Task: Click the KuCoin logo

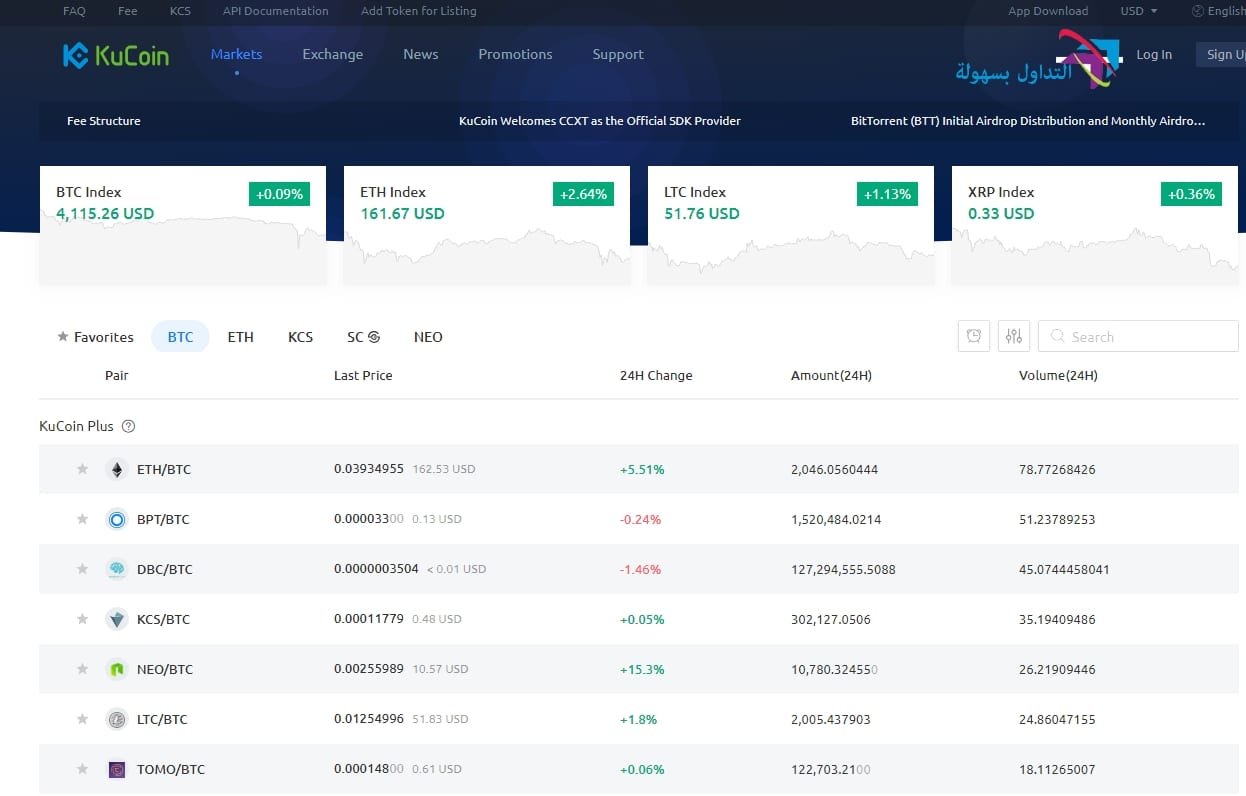Action: tap(115, 55)
